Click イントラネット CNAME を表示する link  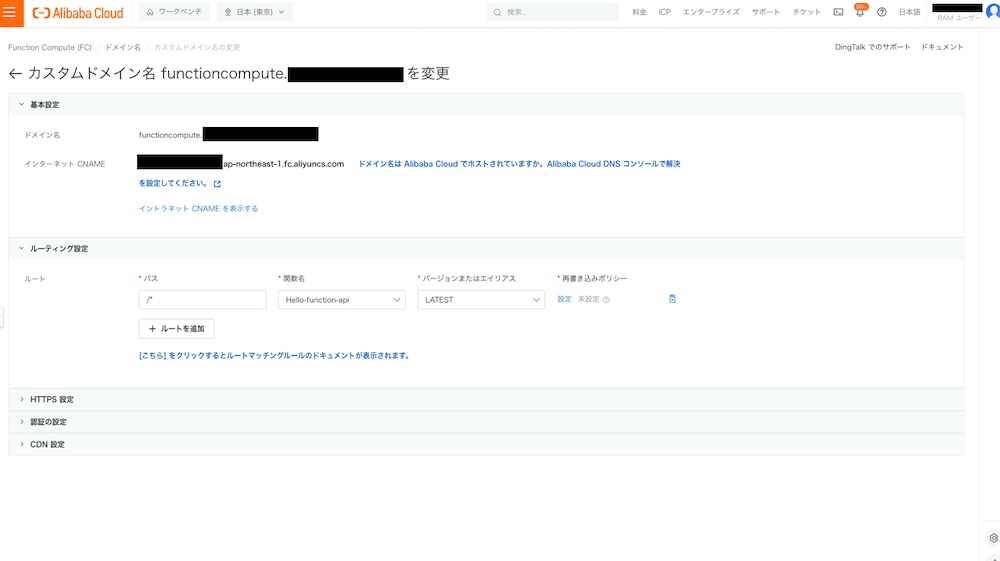pos(198,208)
